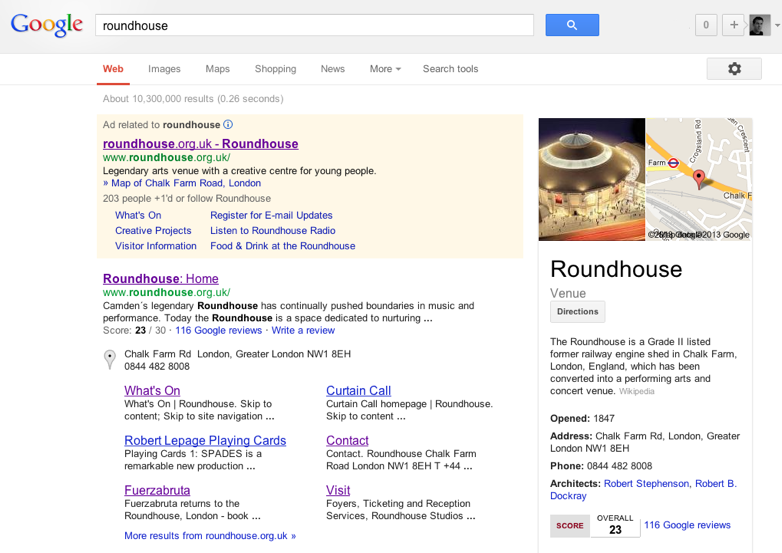Open architect Robert Stephenson link
The height and width of the screenshot is (553, 782).
pos(646,484)
